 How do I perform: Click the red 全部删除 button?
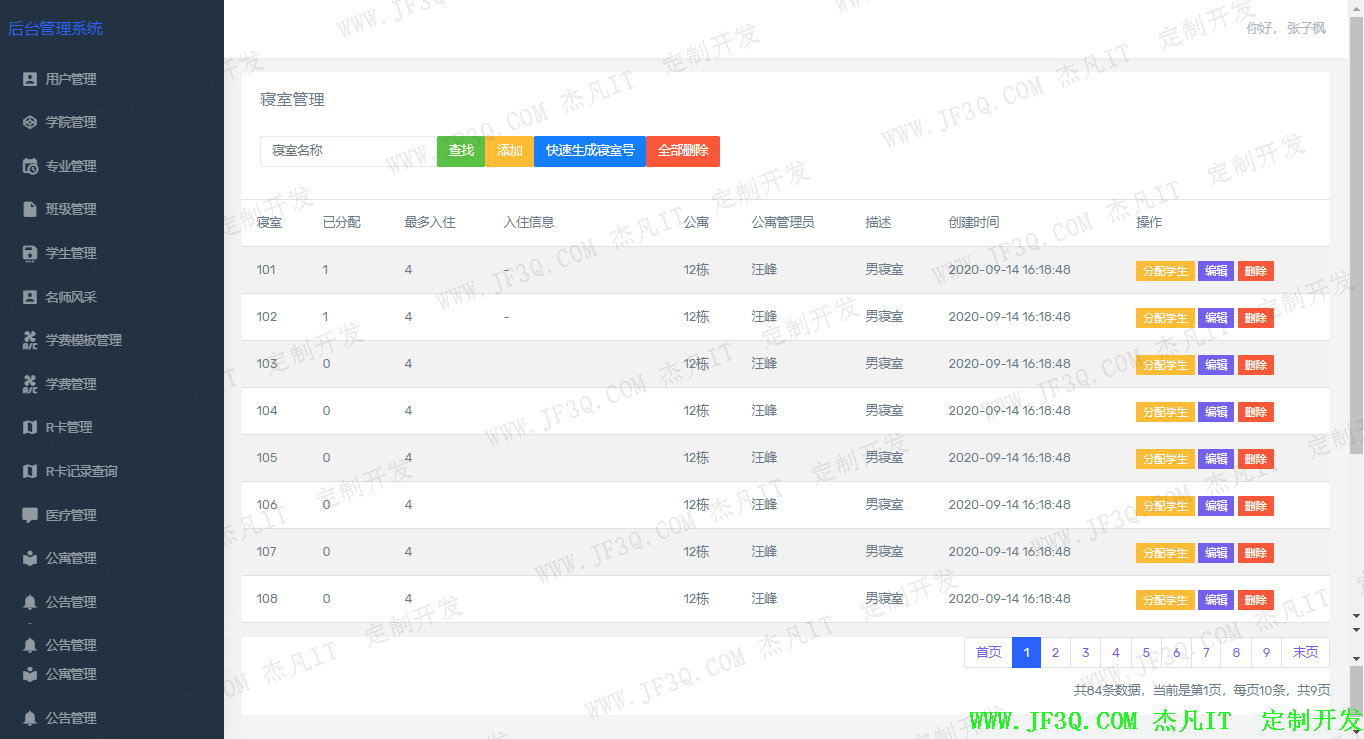pyautogui.click(x=683, y=151)
